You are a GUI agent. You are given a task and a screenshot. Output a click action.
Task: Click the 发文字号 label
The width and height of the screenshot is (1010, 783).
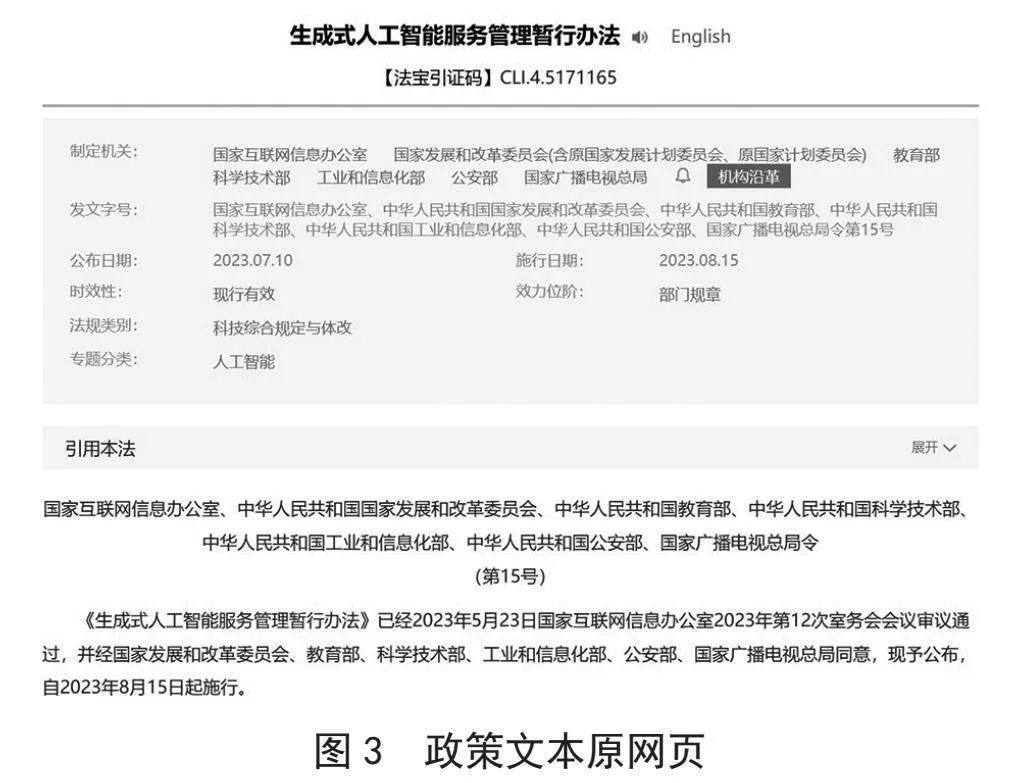pos(104,209)
